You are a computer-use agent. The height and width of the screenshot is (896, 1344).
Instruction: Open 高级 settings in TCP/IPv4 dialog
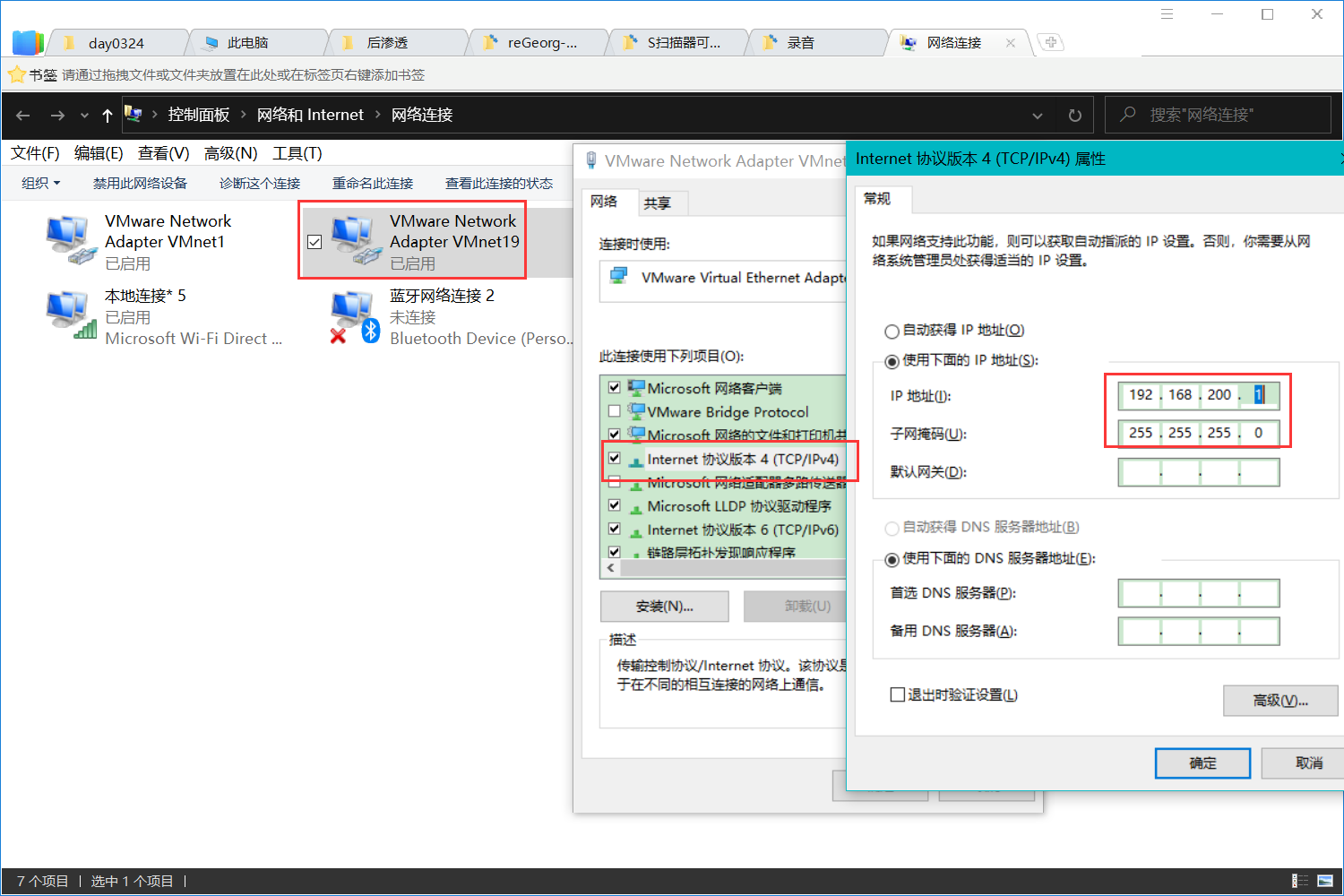(x=1279, y=701)
